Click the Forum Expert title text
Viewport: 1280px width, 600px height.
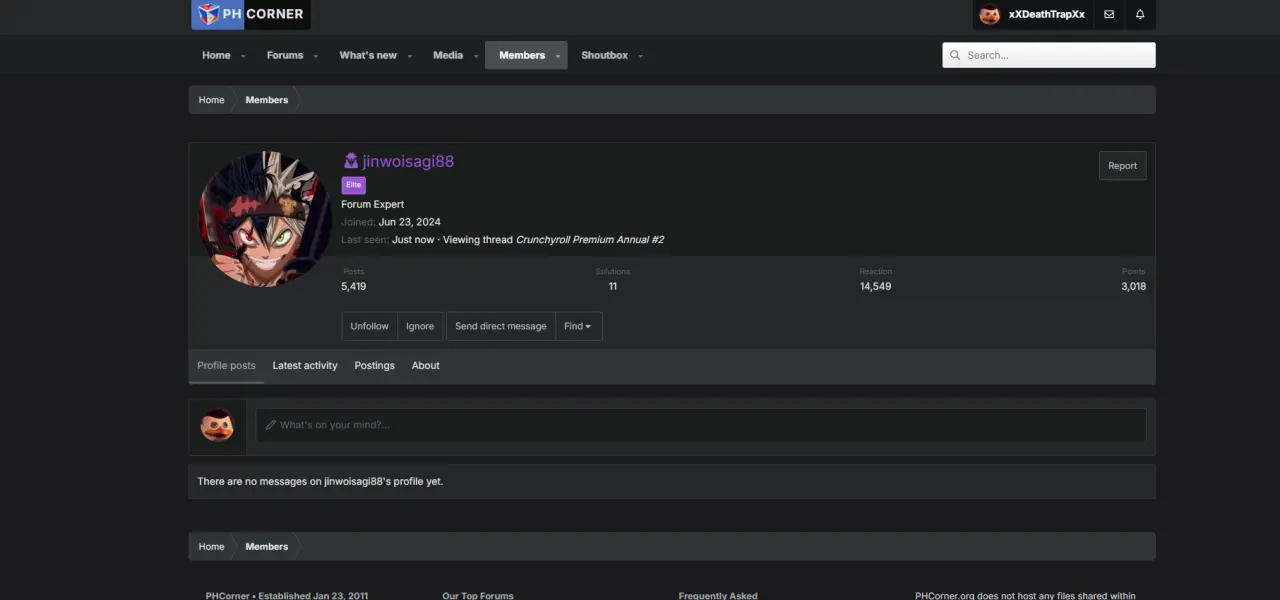coord(373,204)
